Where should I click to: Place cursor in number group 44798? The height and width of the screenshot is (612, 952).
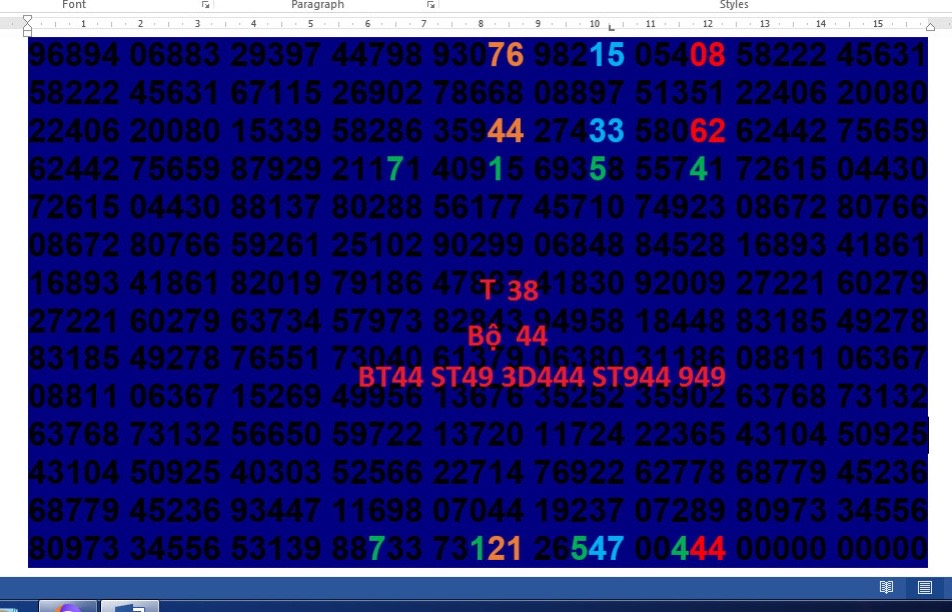(x=376, y=54)
